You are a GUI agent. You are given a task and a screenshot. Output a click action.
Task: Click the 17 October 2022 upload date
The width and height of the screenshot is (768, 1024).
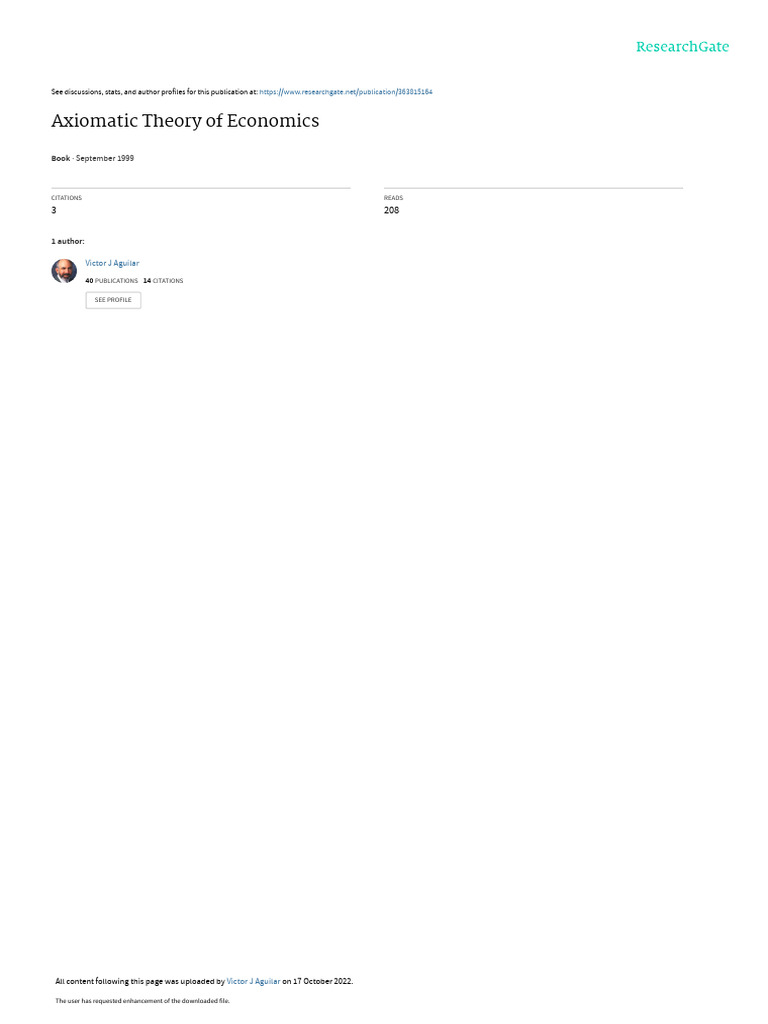pyautogui.click(x=323, y=981)
